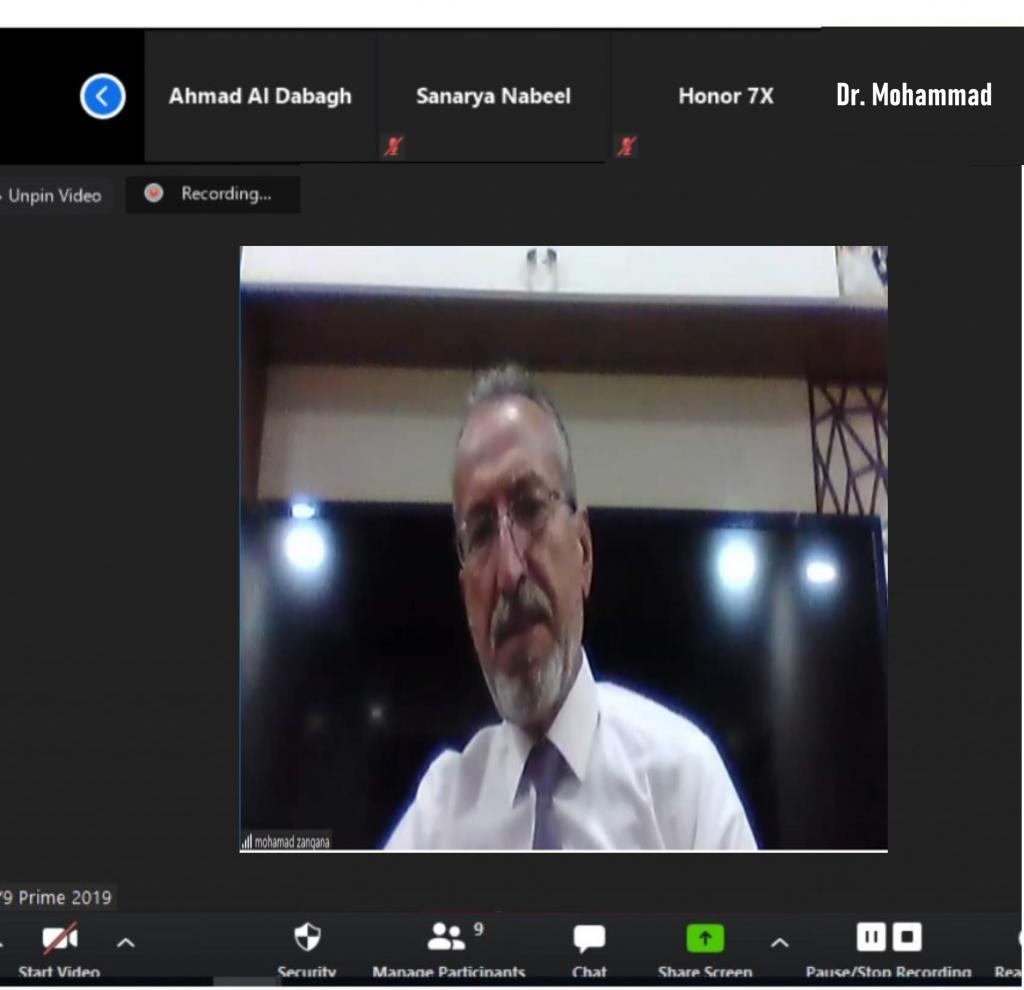Select the Dr. Mohammad participant tile
Image resolution: width=1024 pixels, height=990 pixels.
(914, 96)
